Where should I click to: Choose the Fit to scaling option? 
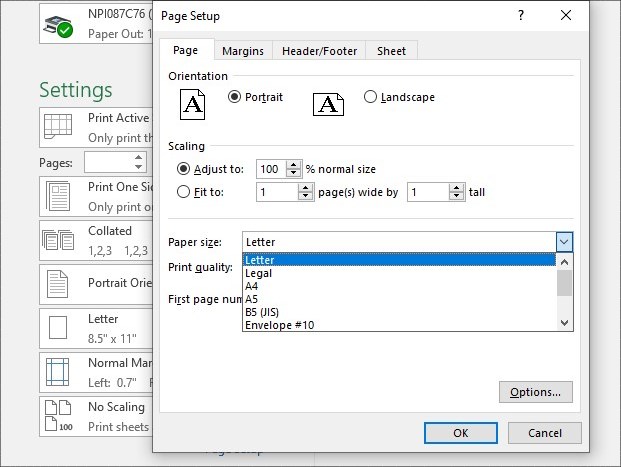182,192
